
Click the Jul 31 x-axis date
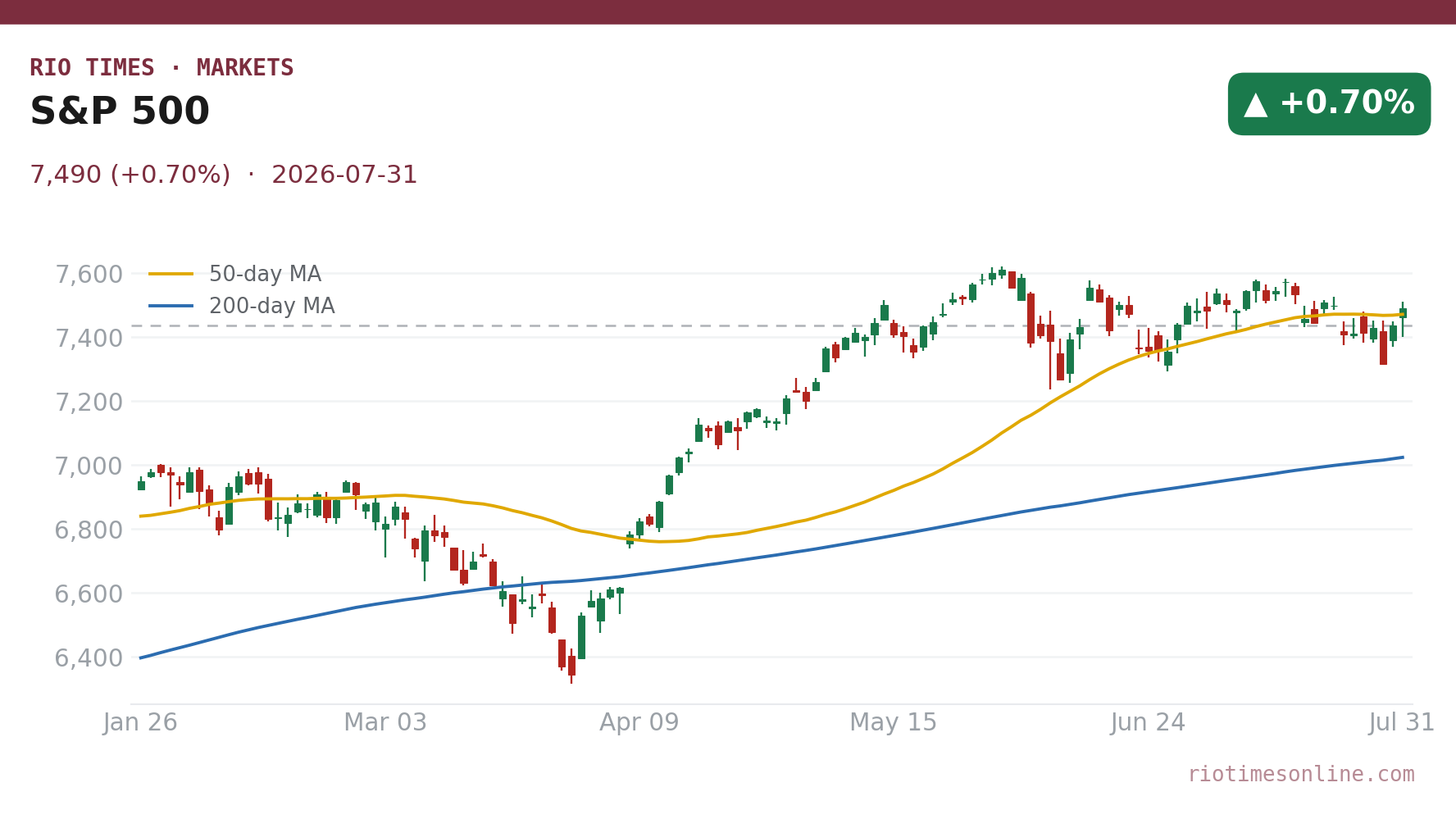[x=1403, y=723]
